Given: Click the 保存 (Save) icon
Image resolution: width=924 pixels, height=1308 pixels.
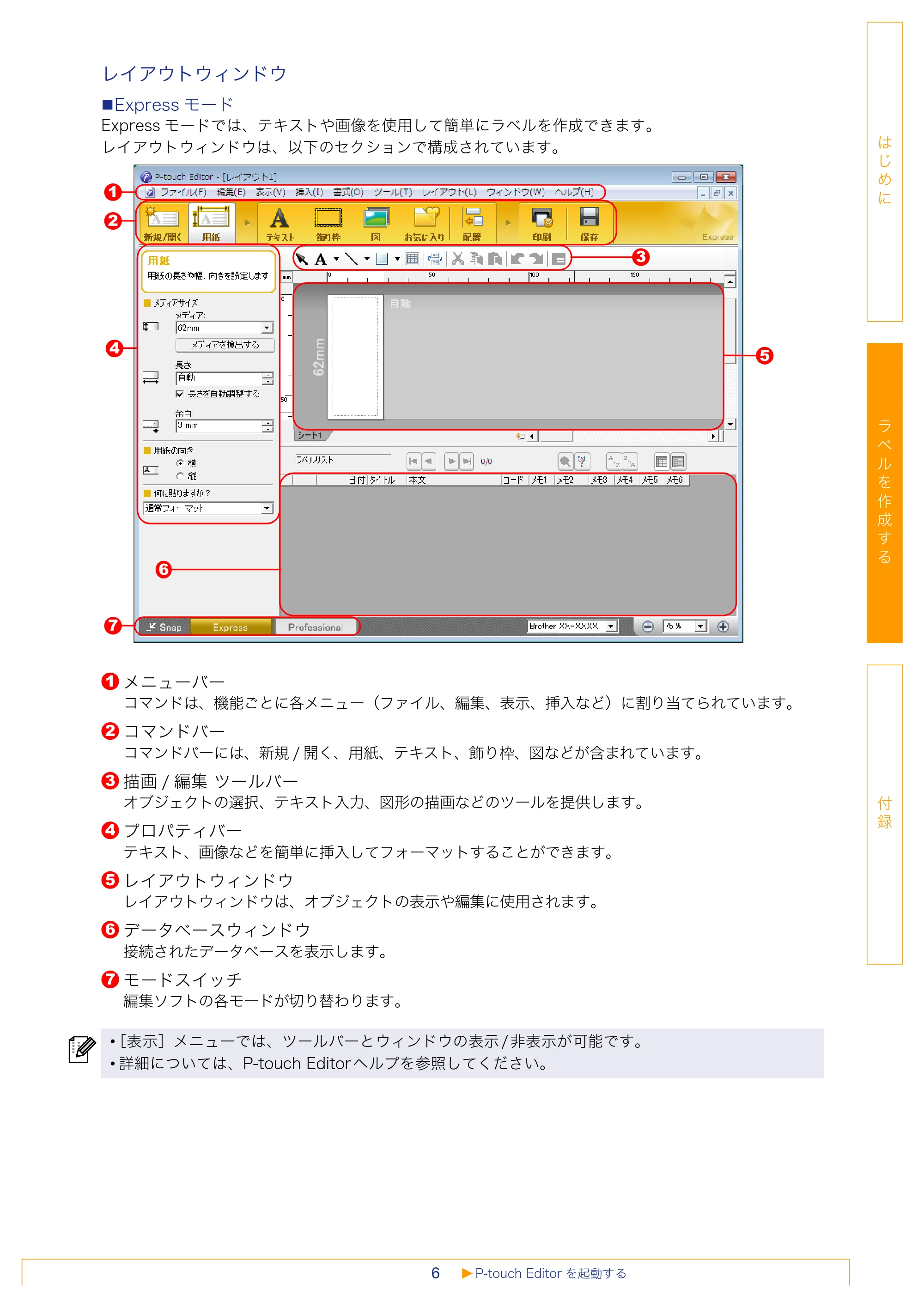Looking at the screenshot, I should [x=589, y=223].
